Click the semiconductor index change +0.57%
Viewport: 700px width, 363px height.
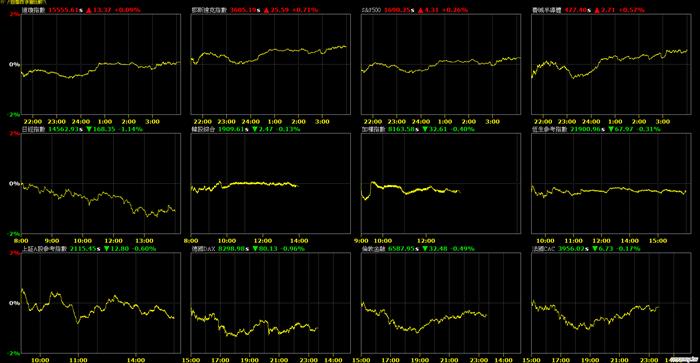point(632,10)
